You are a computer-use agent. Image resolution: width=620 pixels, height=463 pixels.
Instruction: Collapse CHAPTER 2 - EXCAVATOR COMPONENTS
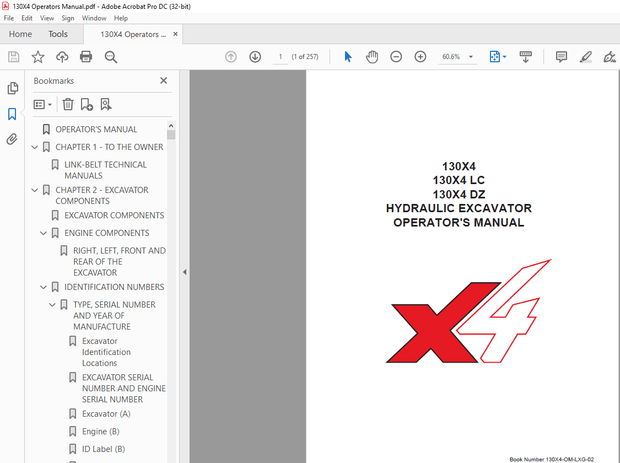point(35,190)
